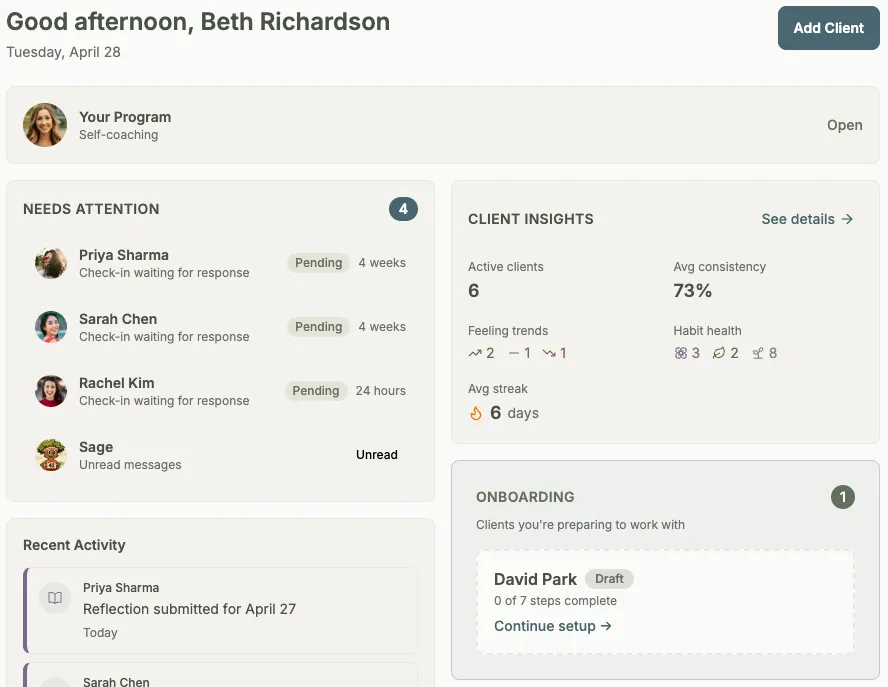Click the Open label in Your Program
Screen dimensions: 888x687
[844, 125]
